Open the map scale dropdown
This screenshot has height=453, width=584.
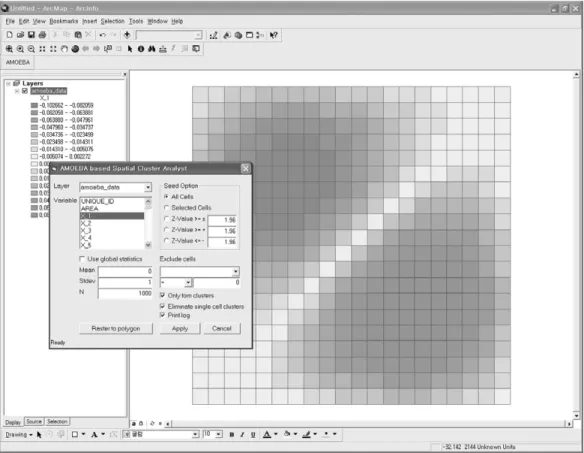coord(198,35)
